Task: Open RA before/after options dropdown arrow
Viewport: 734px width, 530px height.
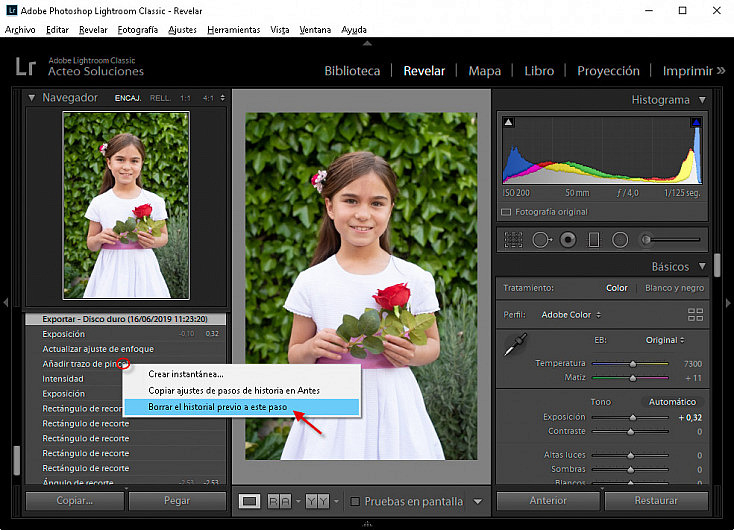Action: coord(298,501)
